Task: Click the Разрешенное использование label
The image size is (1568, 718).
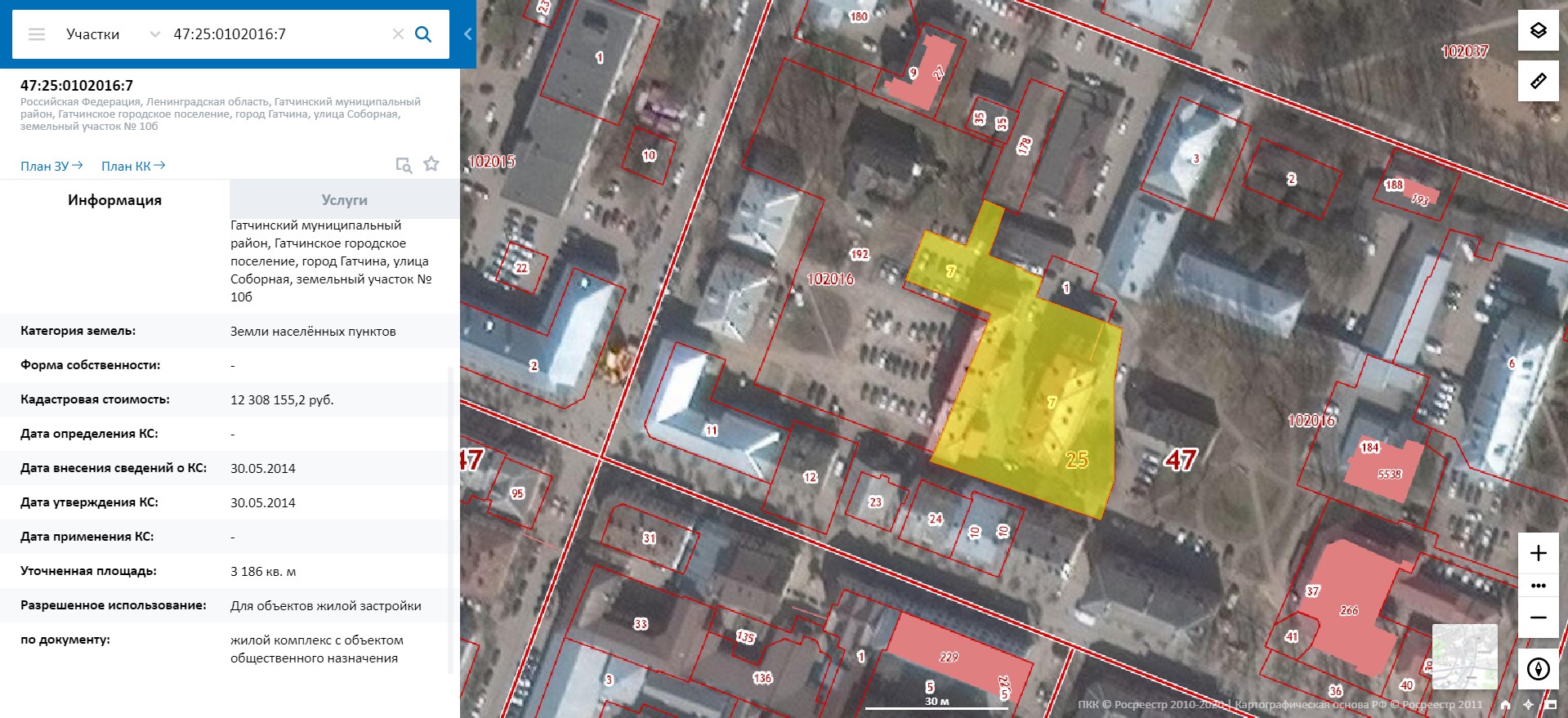Action: point(113,605)
